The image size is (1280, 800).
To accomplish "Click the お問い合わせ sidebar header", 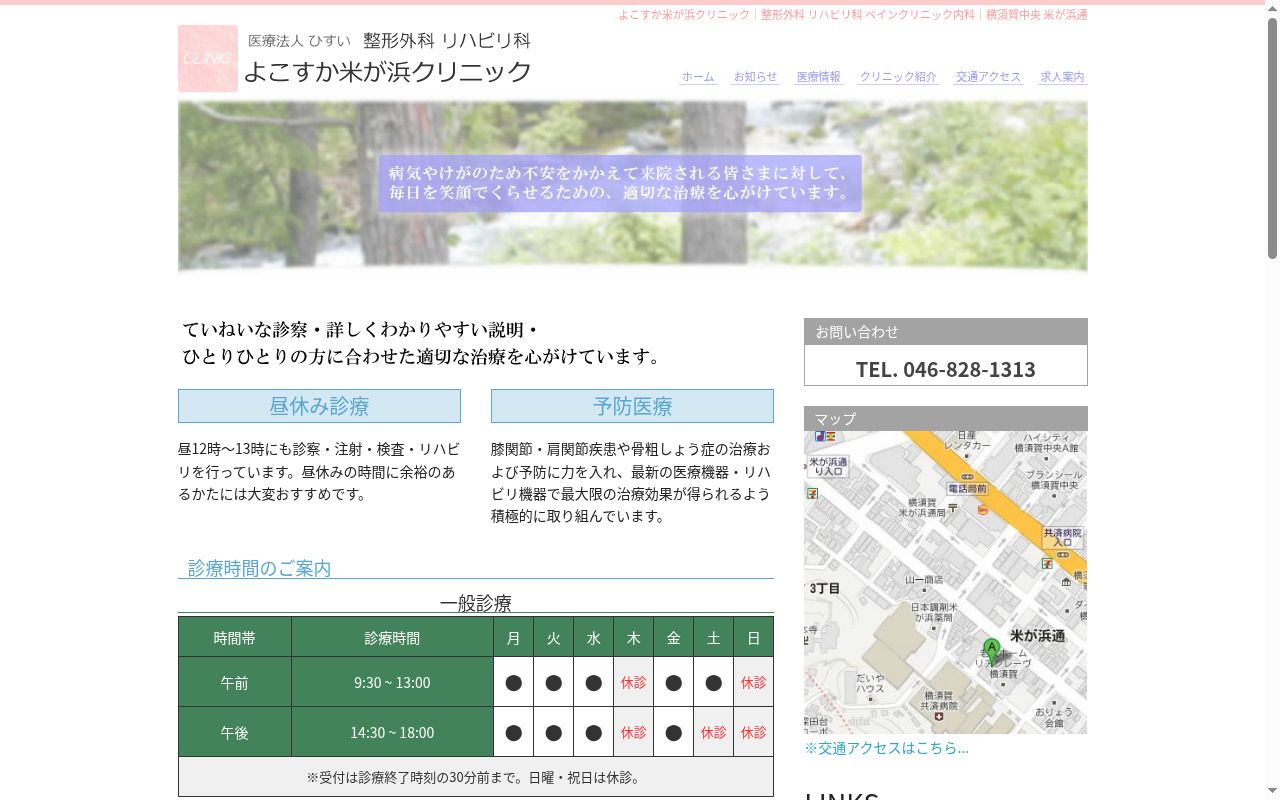I will click(x=946, y=332).
